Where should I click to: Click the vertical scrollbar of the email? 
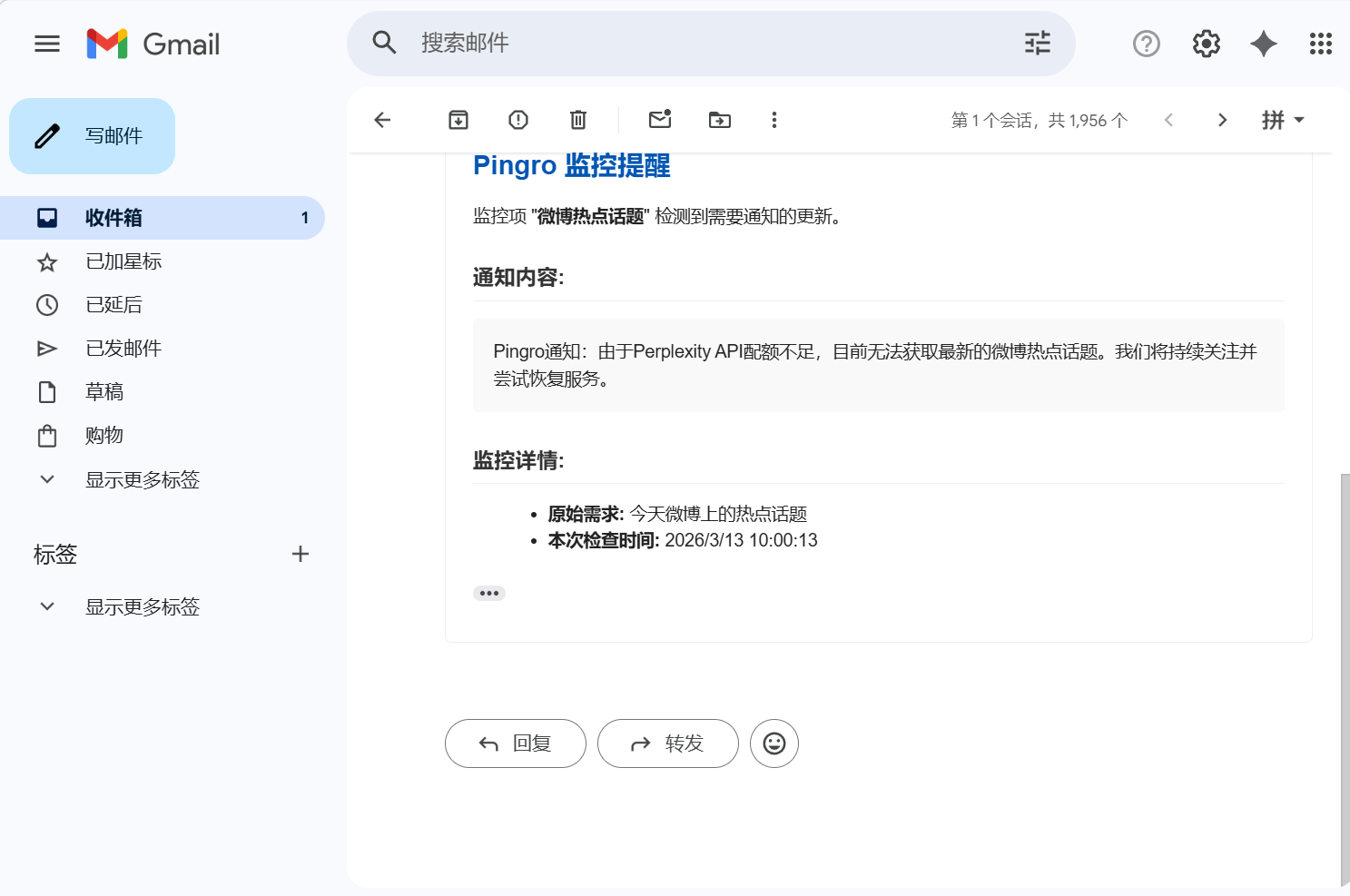pyautogui.click(x=1345, y=679)
